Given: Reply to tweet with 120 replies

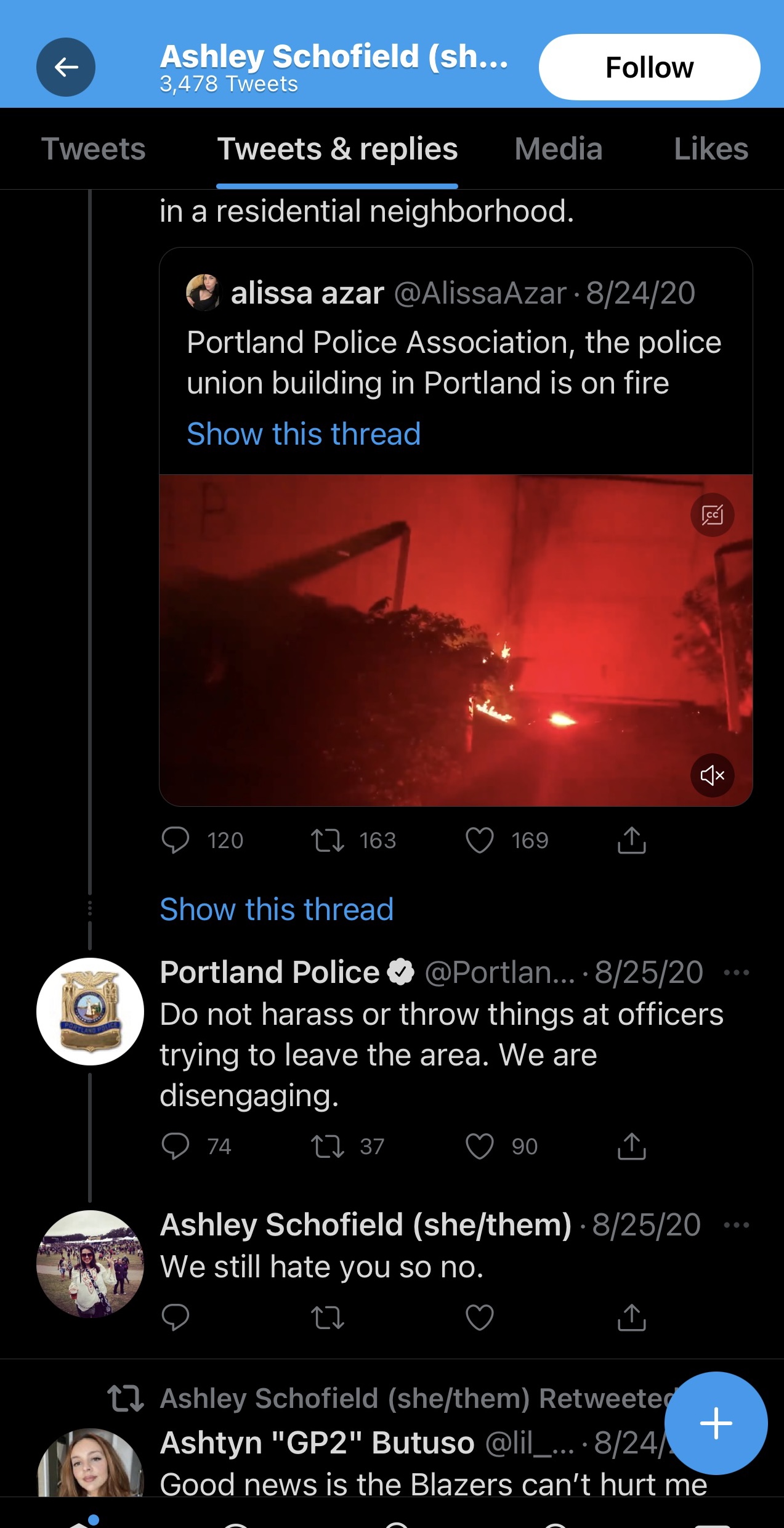Looking at the screenshot, I should [176, 840].
